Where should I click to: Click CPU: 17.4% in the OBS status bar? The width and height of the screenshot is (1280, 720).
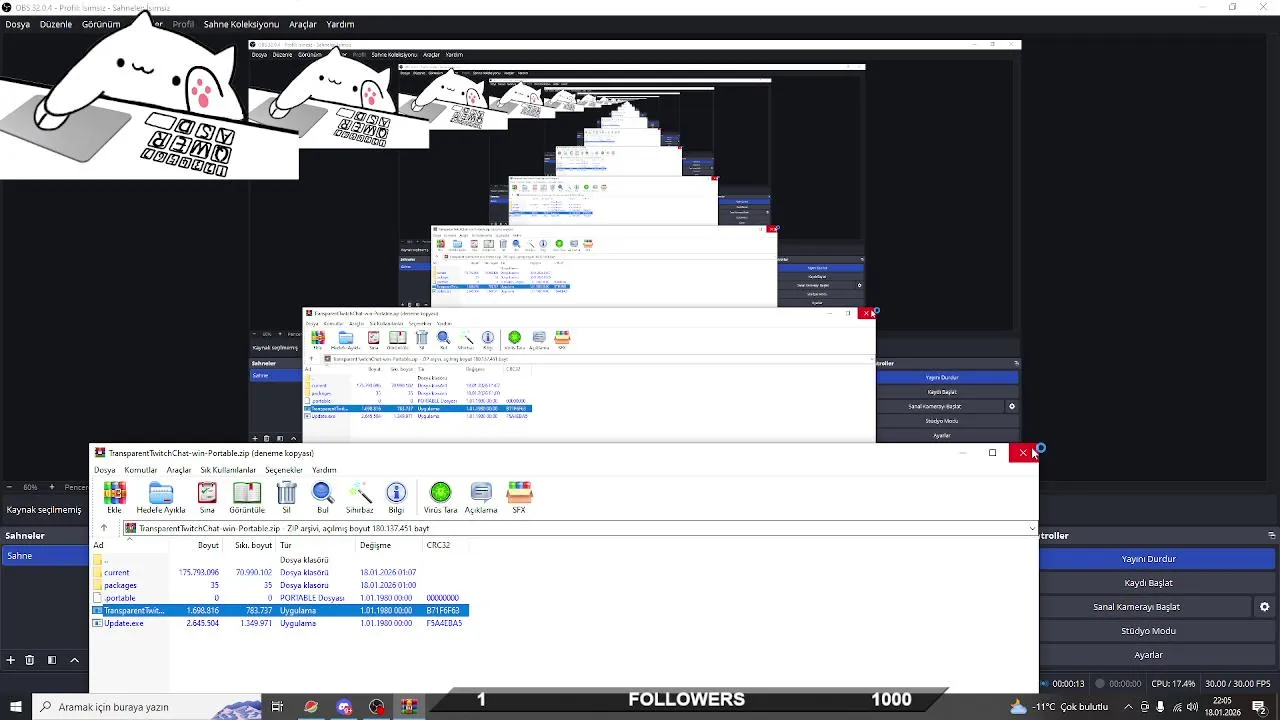click(x=1173, y=684)
